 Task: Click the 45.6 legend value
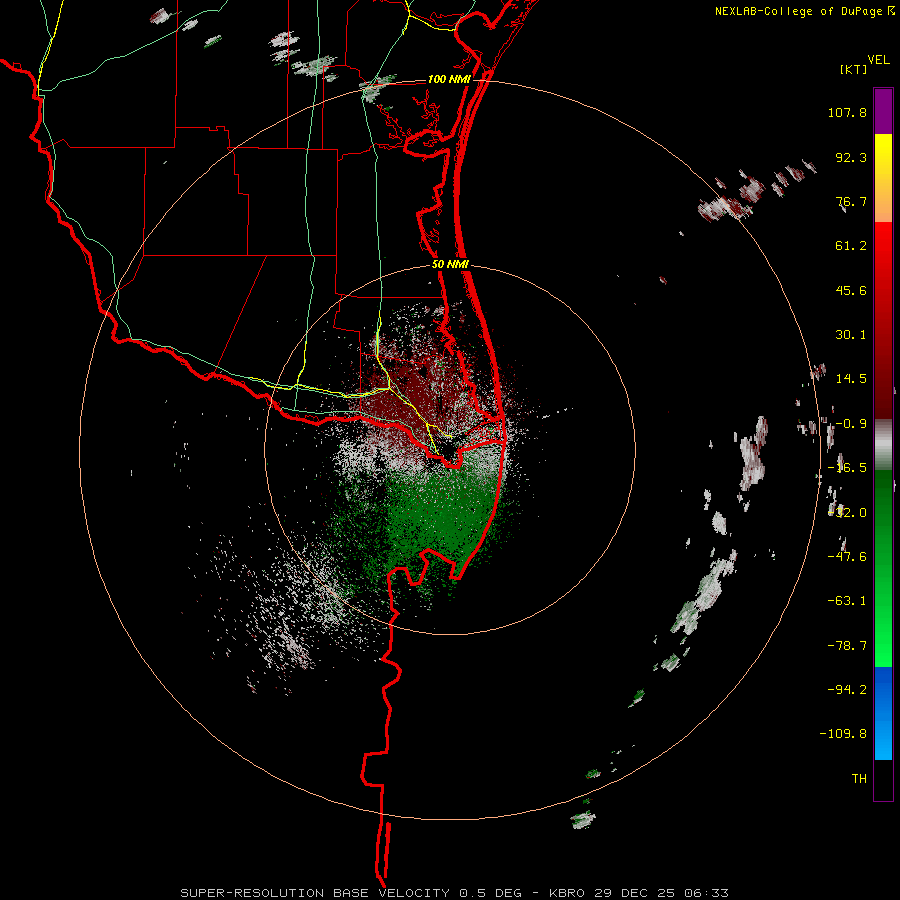[x=851, y=290]
